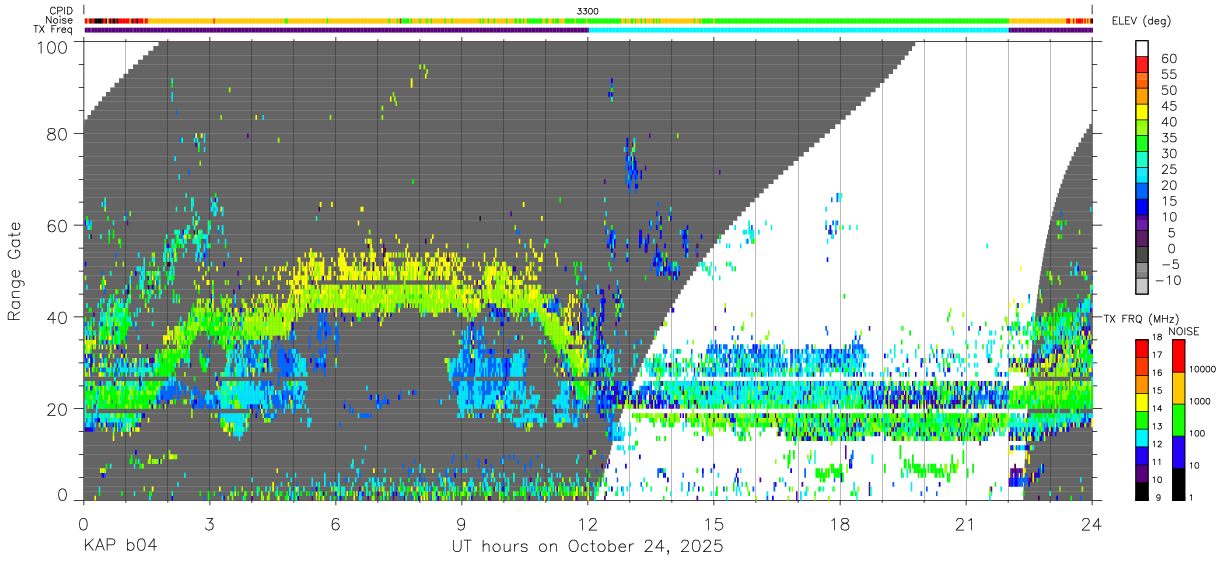This screenshot has height=567, width=1228.
Task: Pick the red top segment of TX FRQ colorbar
Action: [x=1142, y=348]
